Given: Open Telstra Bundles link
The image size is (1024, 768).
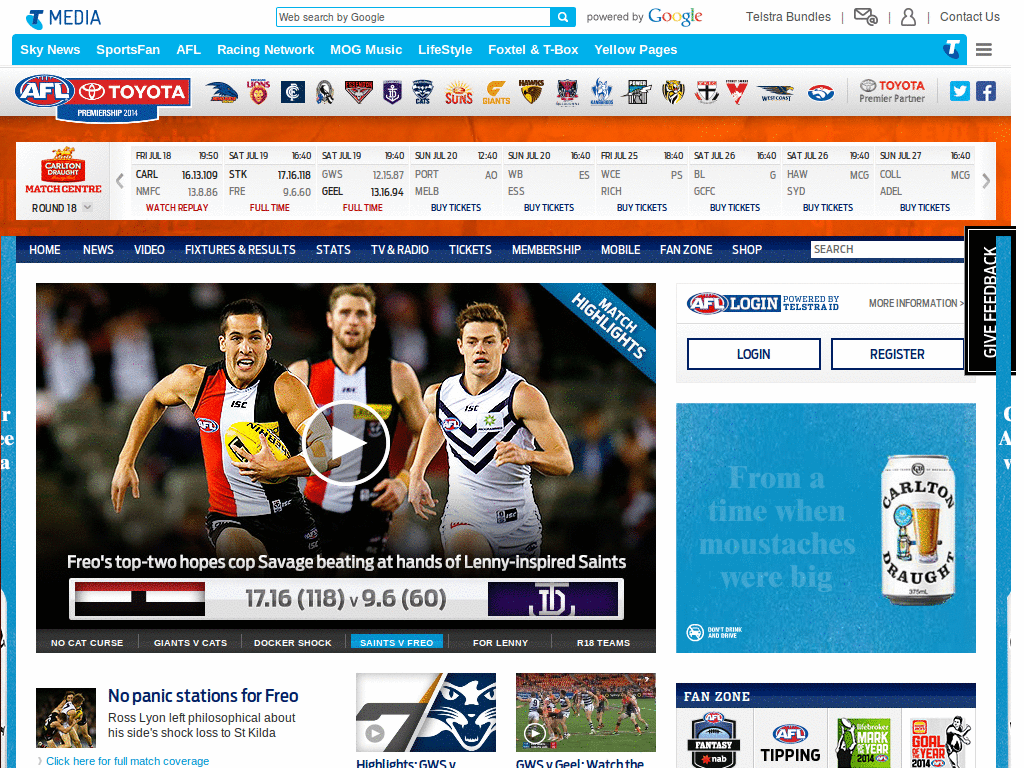Looking at the screenshot, I should coord(788,17).
